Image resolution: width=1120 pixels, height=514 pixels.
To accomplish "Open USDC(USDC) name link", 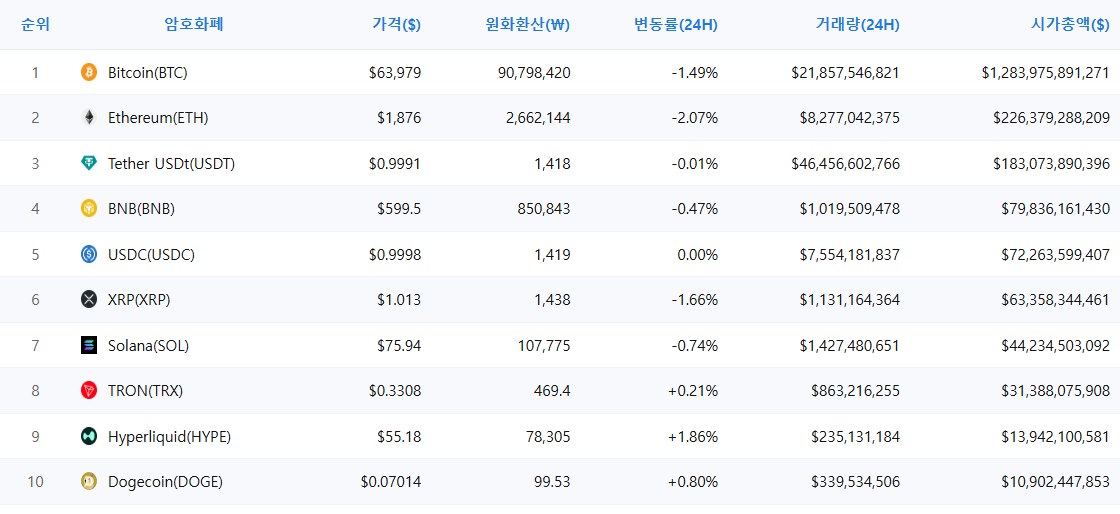I will pos(151,254).
